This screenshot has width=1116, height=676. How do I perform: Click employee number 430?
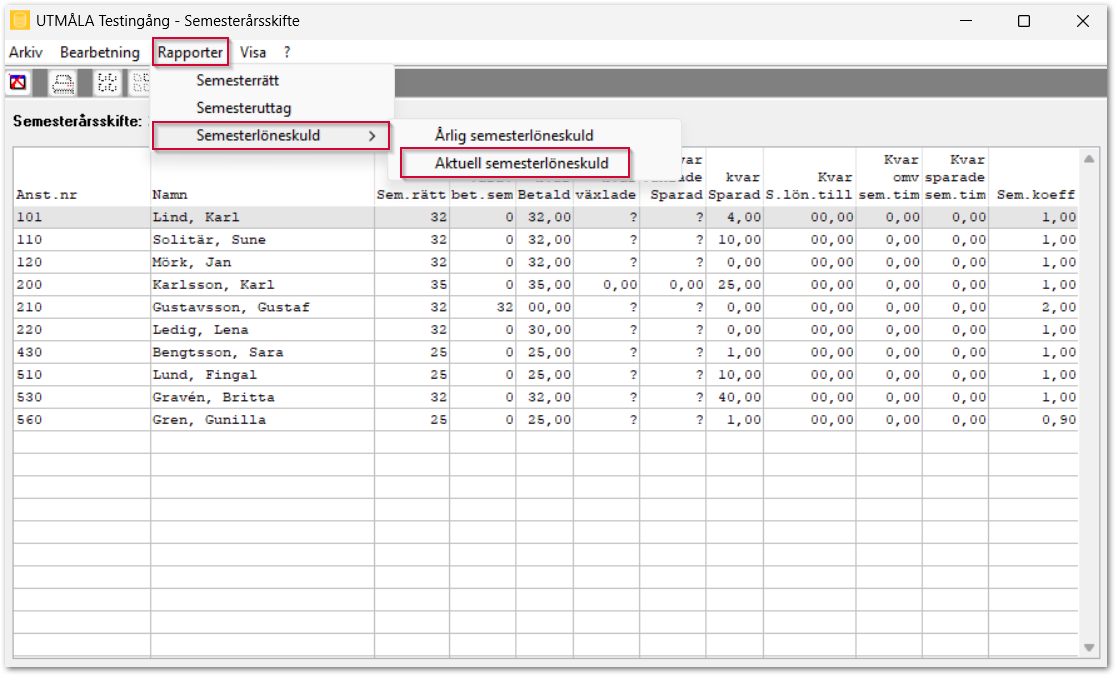tap(29, 352)
